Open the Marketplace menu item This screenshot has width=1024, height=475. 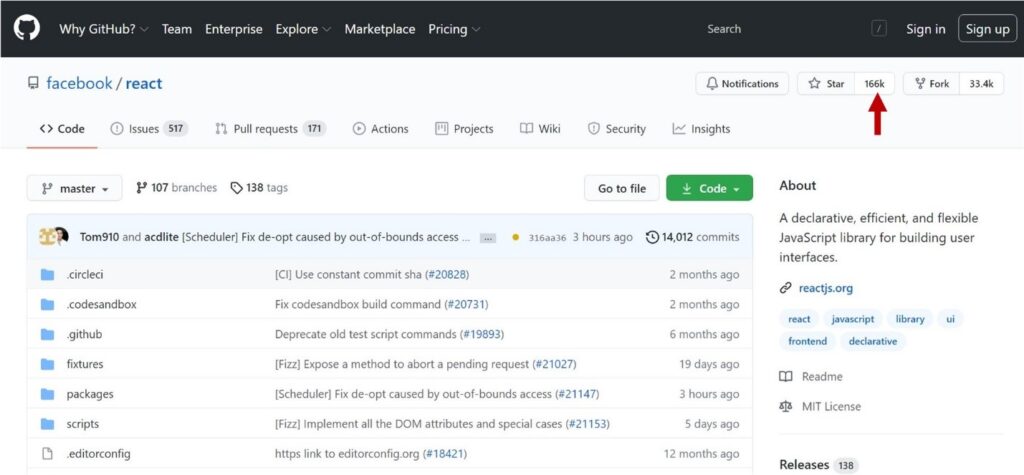(x=379, y=29)
